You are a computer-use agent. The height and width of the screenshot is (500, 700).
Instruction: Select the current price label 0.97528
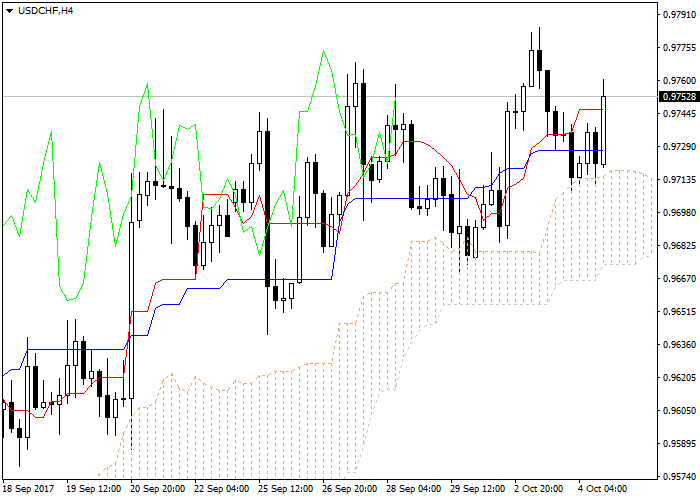point(679,97)
